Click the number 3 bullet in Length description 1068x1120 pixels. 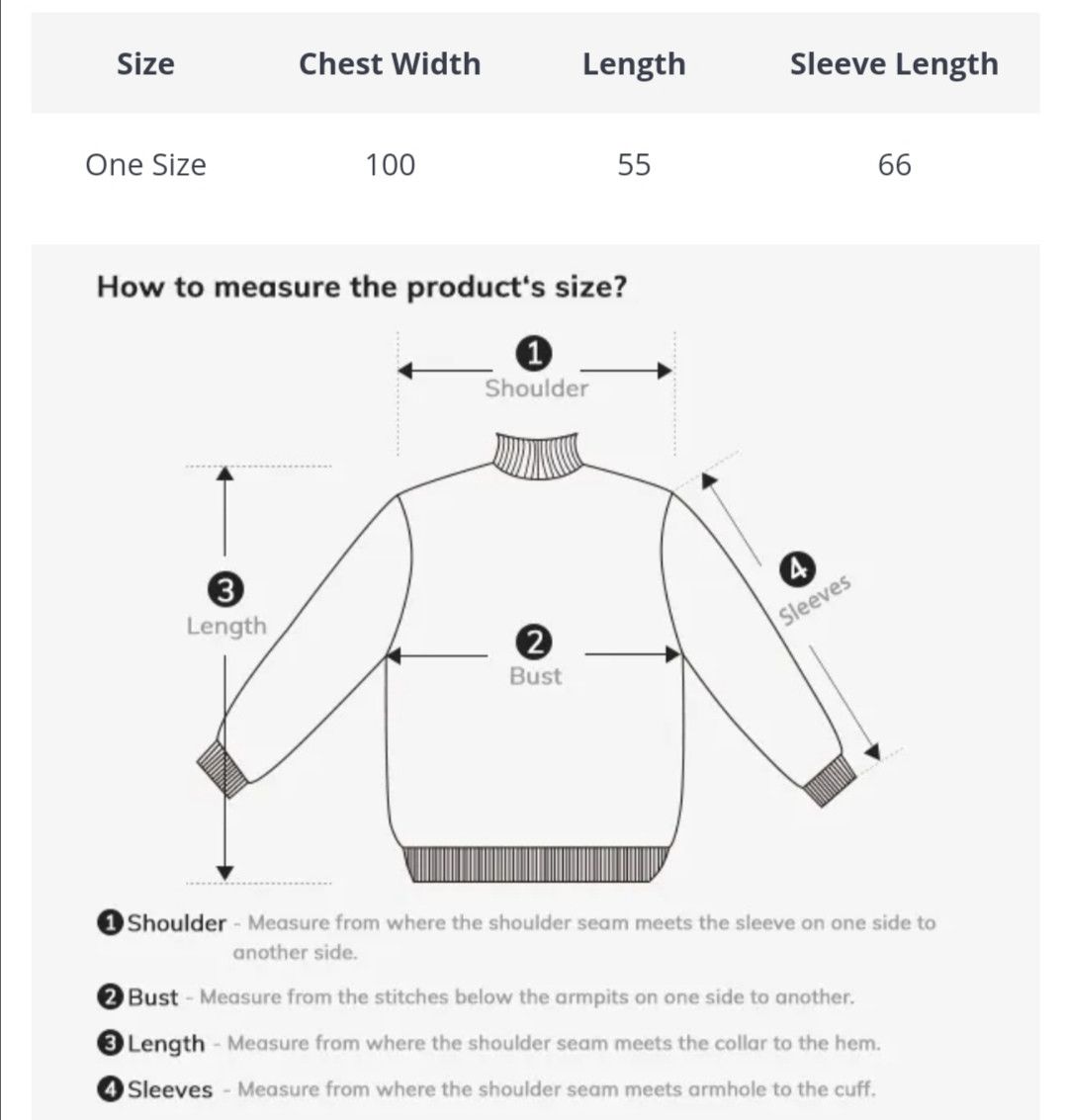pyautogui.click(x=110, y=1044)
